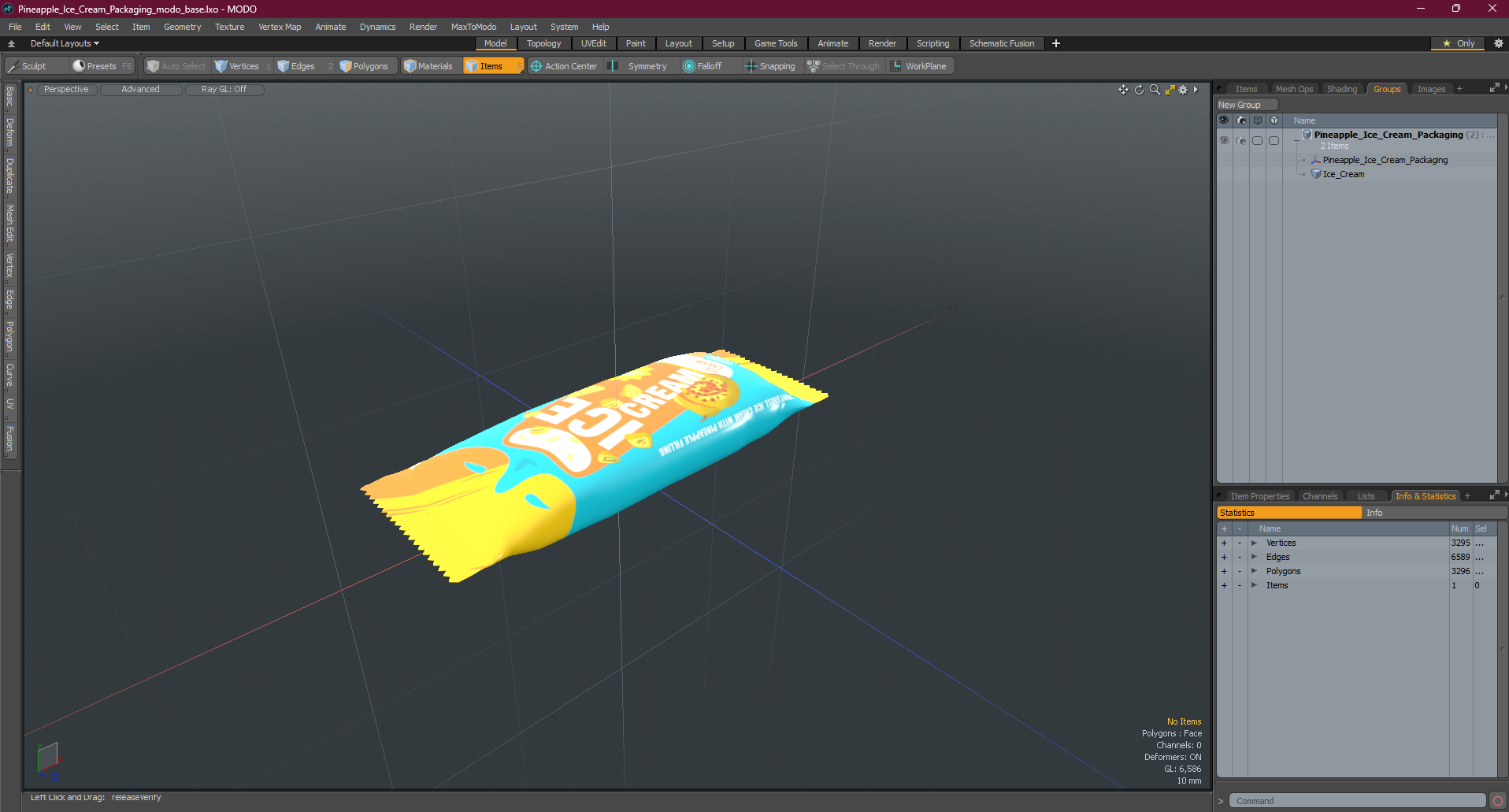The image size is (1509, 812).
Task: Open the Geometry menu
Action: (x=182, y=27)
